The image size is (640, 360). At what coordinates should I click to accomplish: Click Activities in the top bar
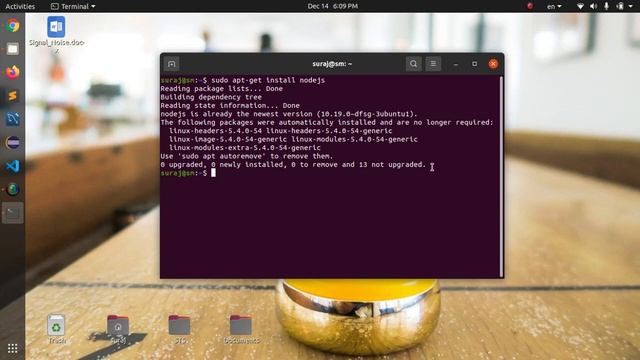(20, 6)
